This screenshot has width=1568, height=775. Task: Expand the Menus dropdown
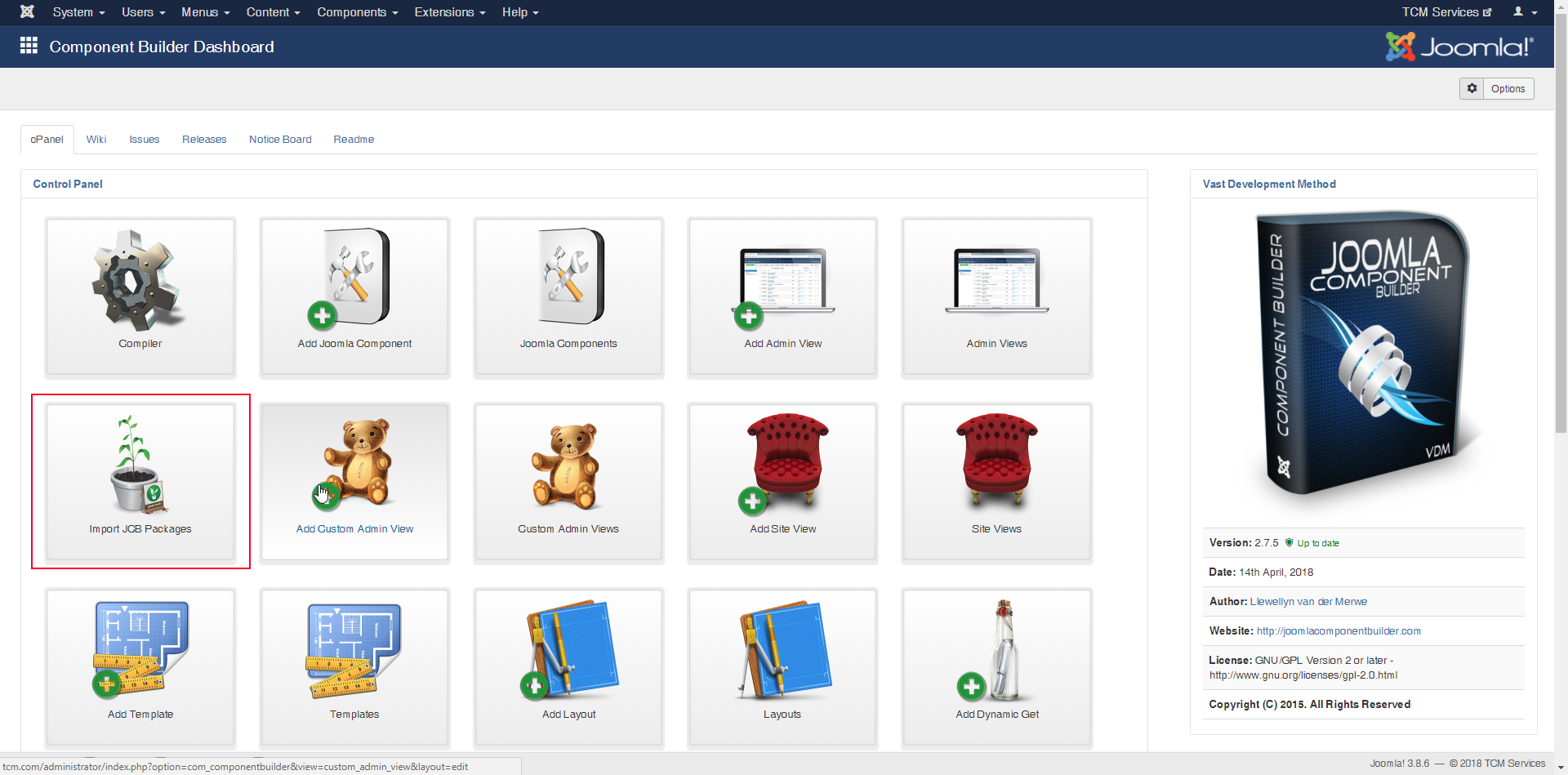pyautogui.click(x=206, y=12)
